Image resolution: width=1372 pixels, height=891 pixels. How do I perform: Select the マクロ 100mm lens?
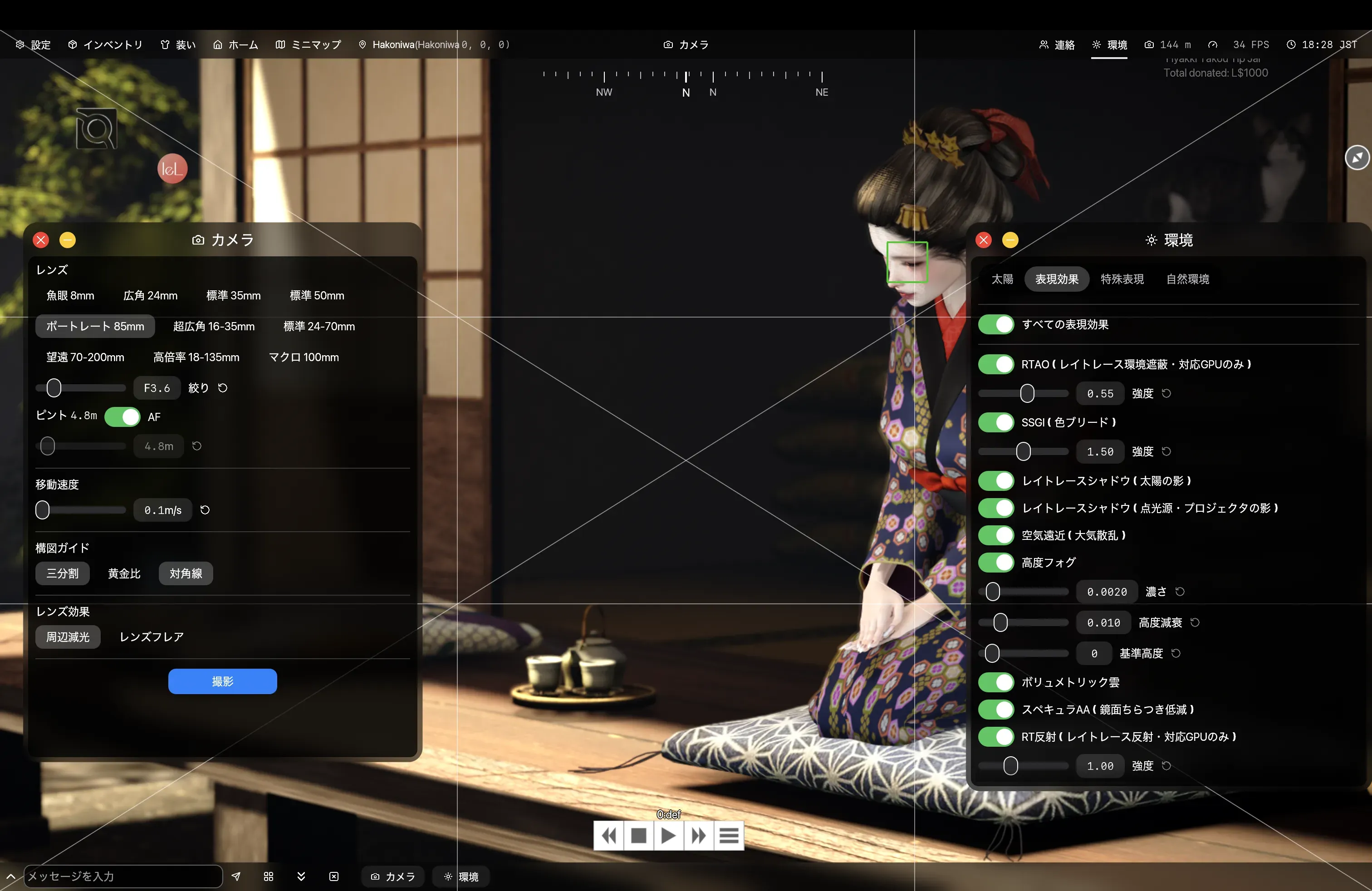[x=304, y=357]
